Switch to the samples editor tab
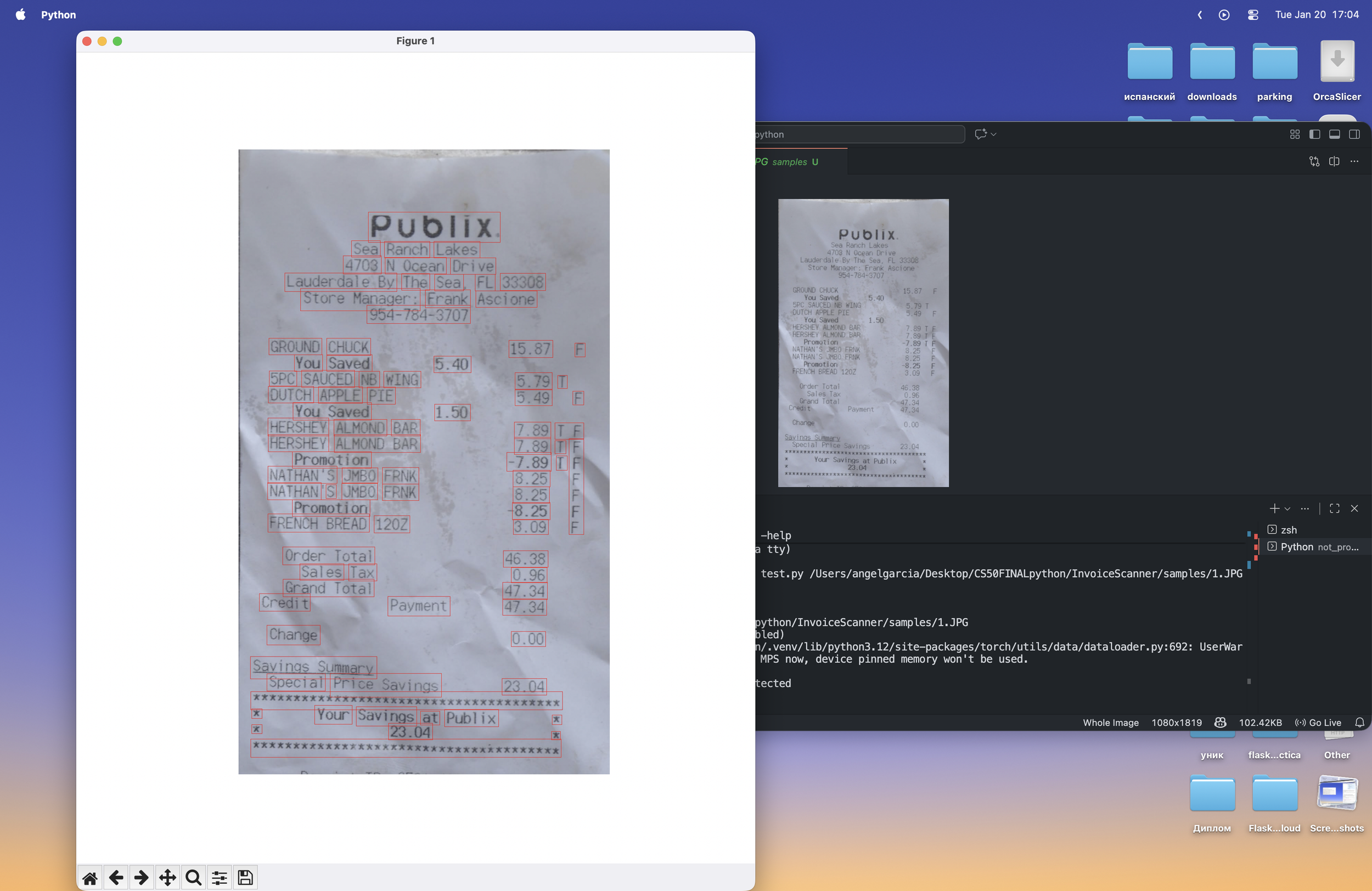Image resolution: width=1372 pixels, height=891 pixels. (x=790, y=162)
